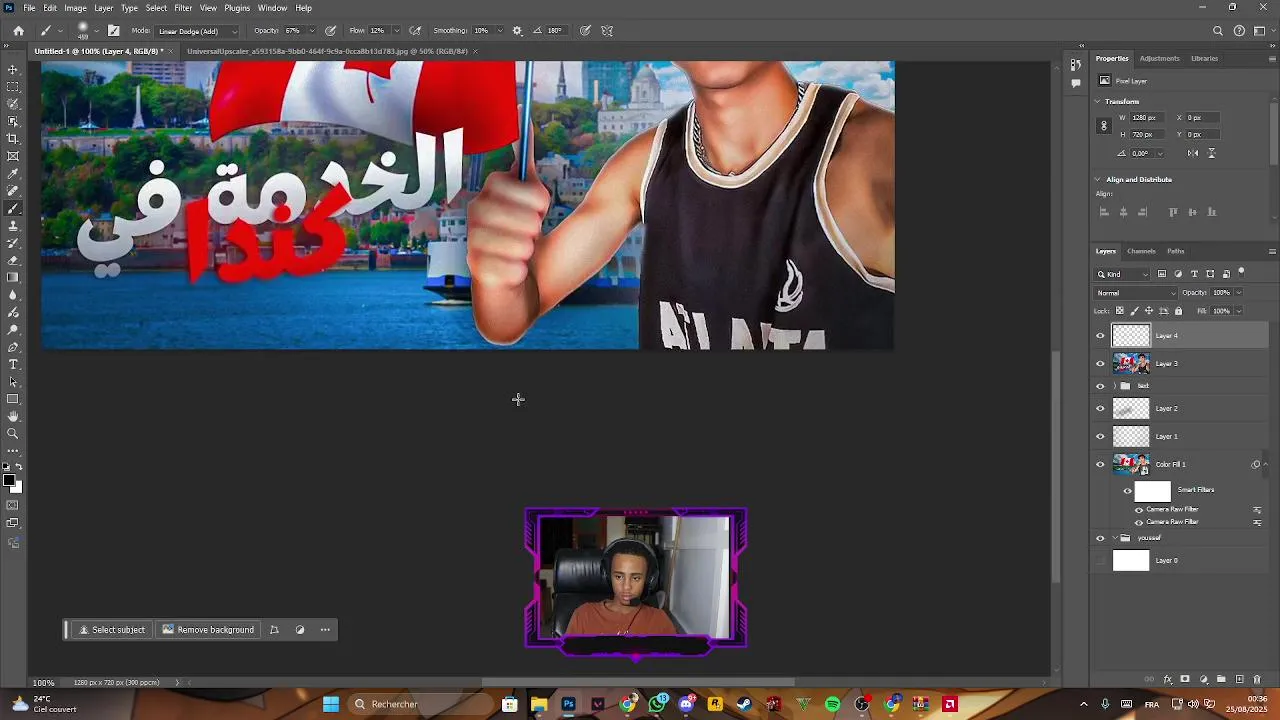
Task: Open the layer blend mode Normal dropdown
Action: click(x=1137, y=293)
